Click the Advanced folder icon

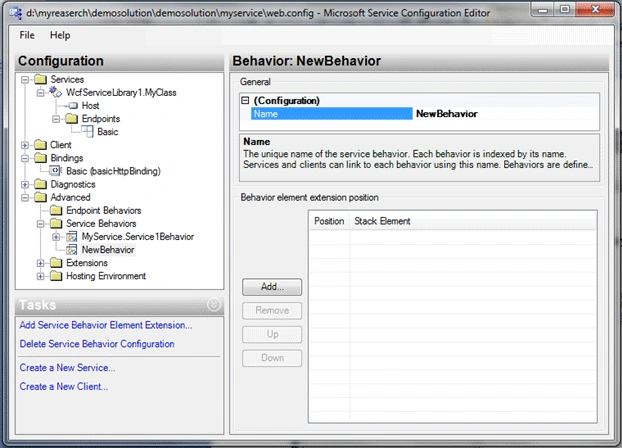pos(40,197)
